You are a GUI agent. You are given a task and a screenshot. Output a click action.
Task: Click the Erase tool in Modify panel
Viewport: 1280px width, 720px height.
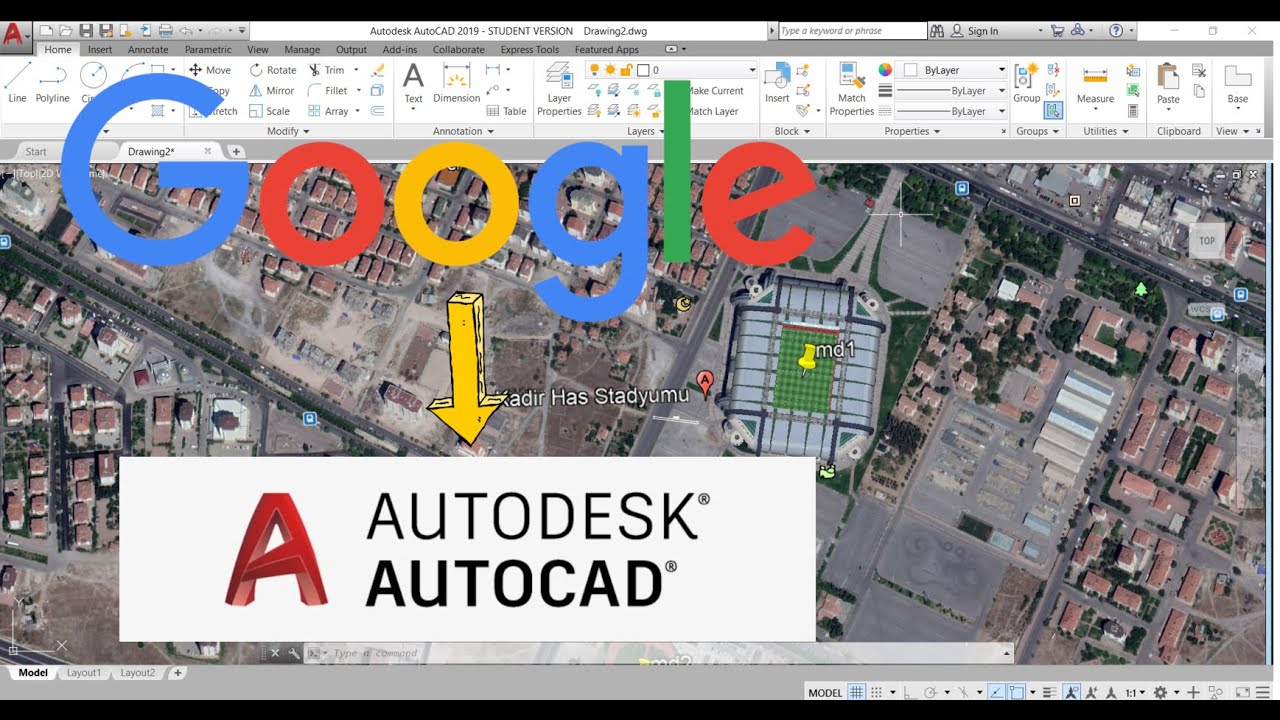377,70
